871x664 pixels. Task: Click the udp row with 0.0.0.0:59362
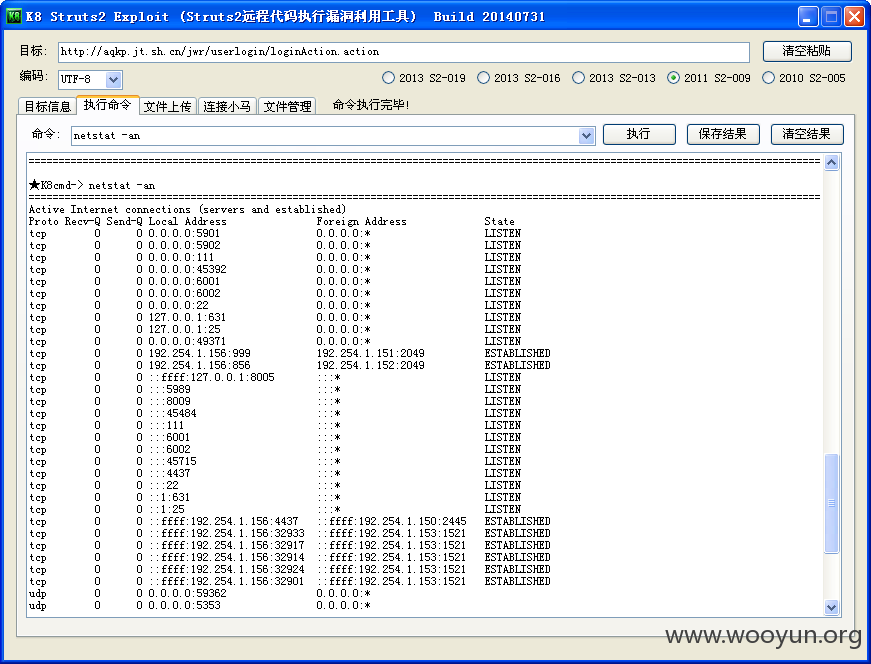click(200, 593)
